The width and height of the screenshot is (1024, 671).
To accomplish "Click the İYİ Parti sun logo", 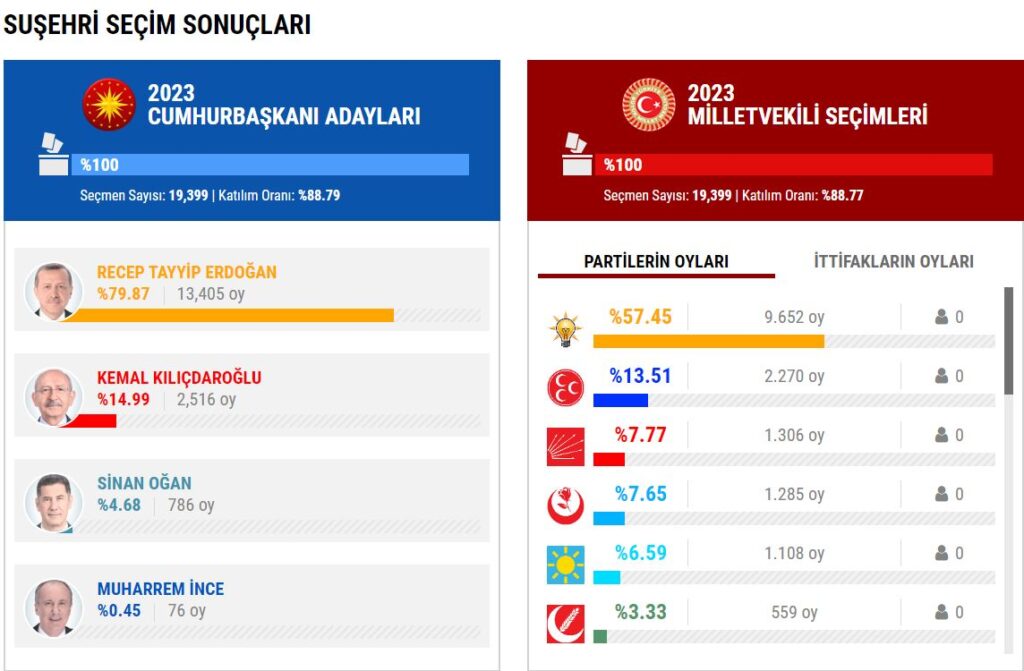I will (x=566, y=565).
